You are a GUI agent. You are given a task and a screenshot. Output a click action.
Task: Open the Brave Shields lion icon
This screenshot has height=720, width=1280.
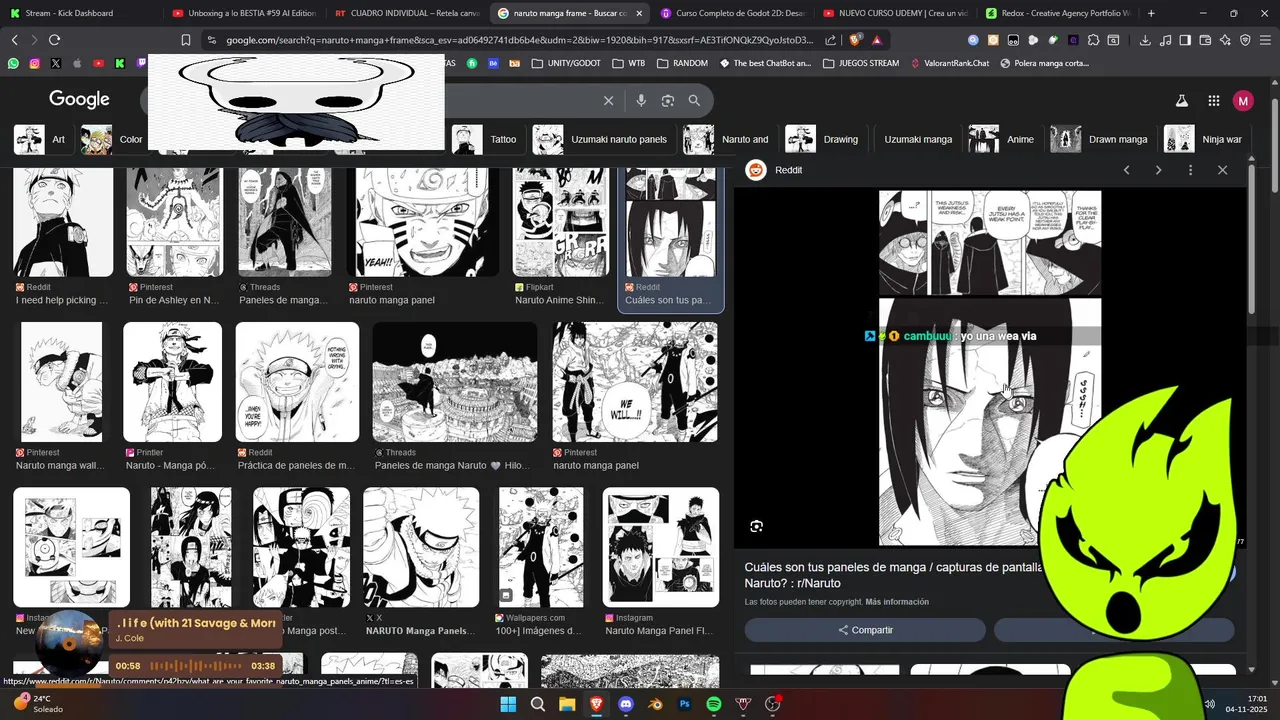pos(855,40)
